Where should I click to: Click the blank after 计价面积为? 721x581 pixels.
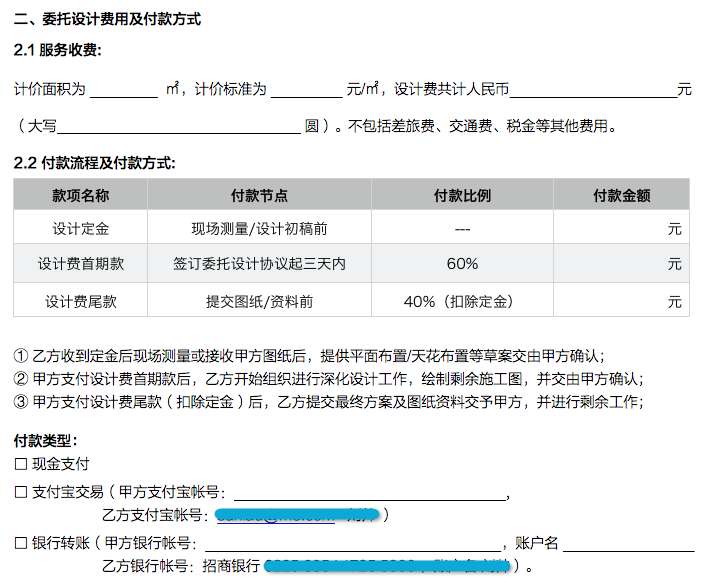click(x=124, y=90)
